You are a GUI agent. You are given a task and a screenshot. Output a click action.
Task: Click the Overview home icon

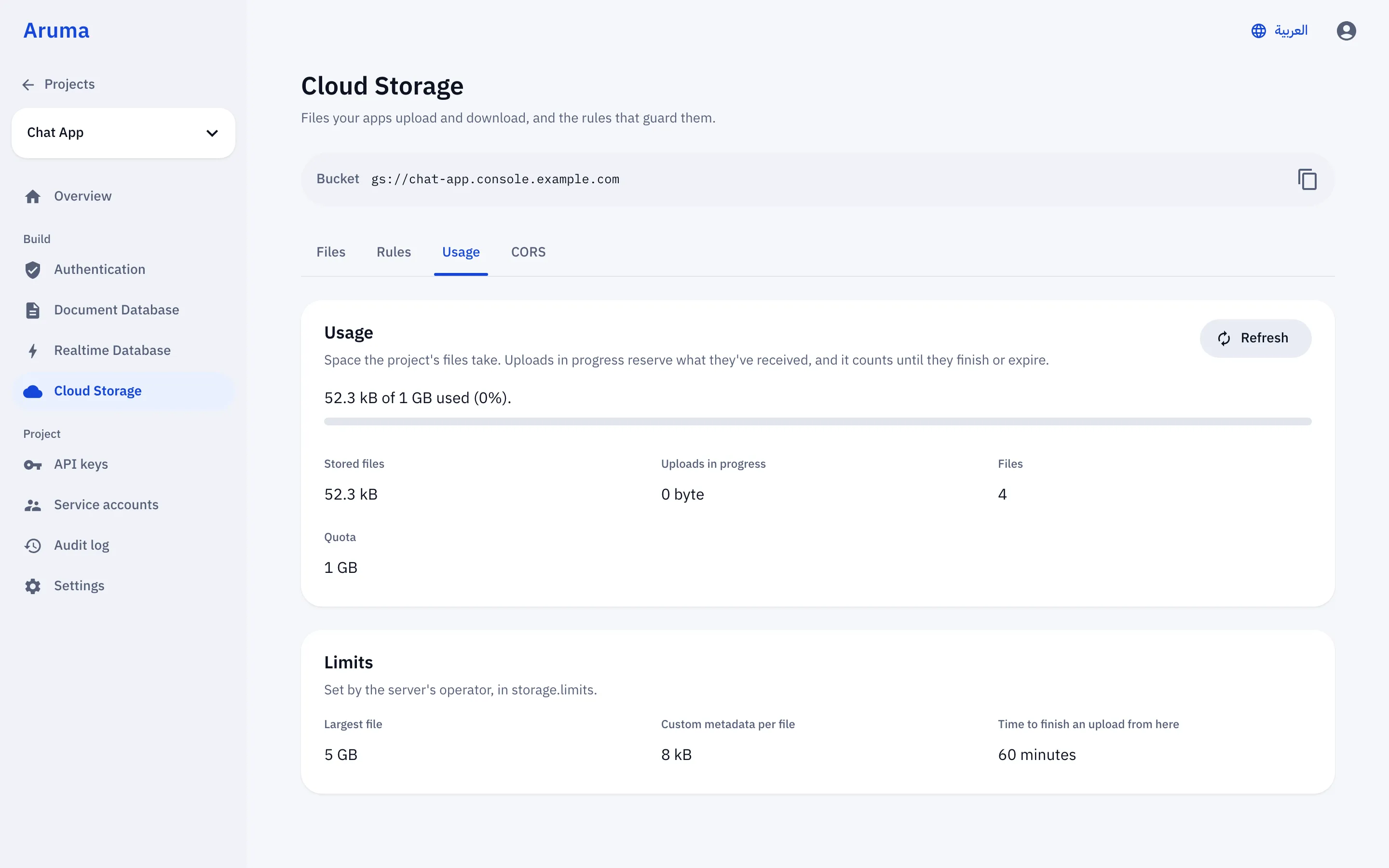pos(33,196)
